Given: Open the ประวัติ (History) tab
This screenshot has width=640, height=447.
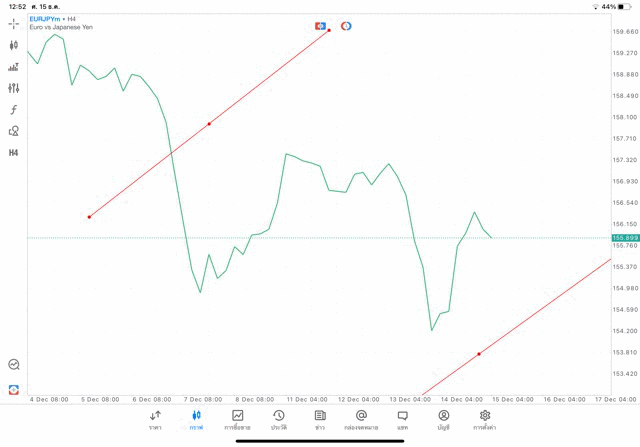Looking at the screenshot, I should click(278, 420).
